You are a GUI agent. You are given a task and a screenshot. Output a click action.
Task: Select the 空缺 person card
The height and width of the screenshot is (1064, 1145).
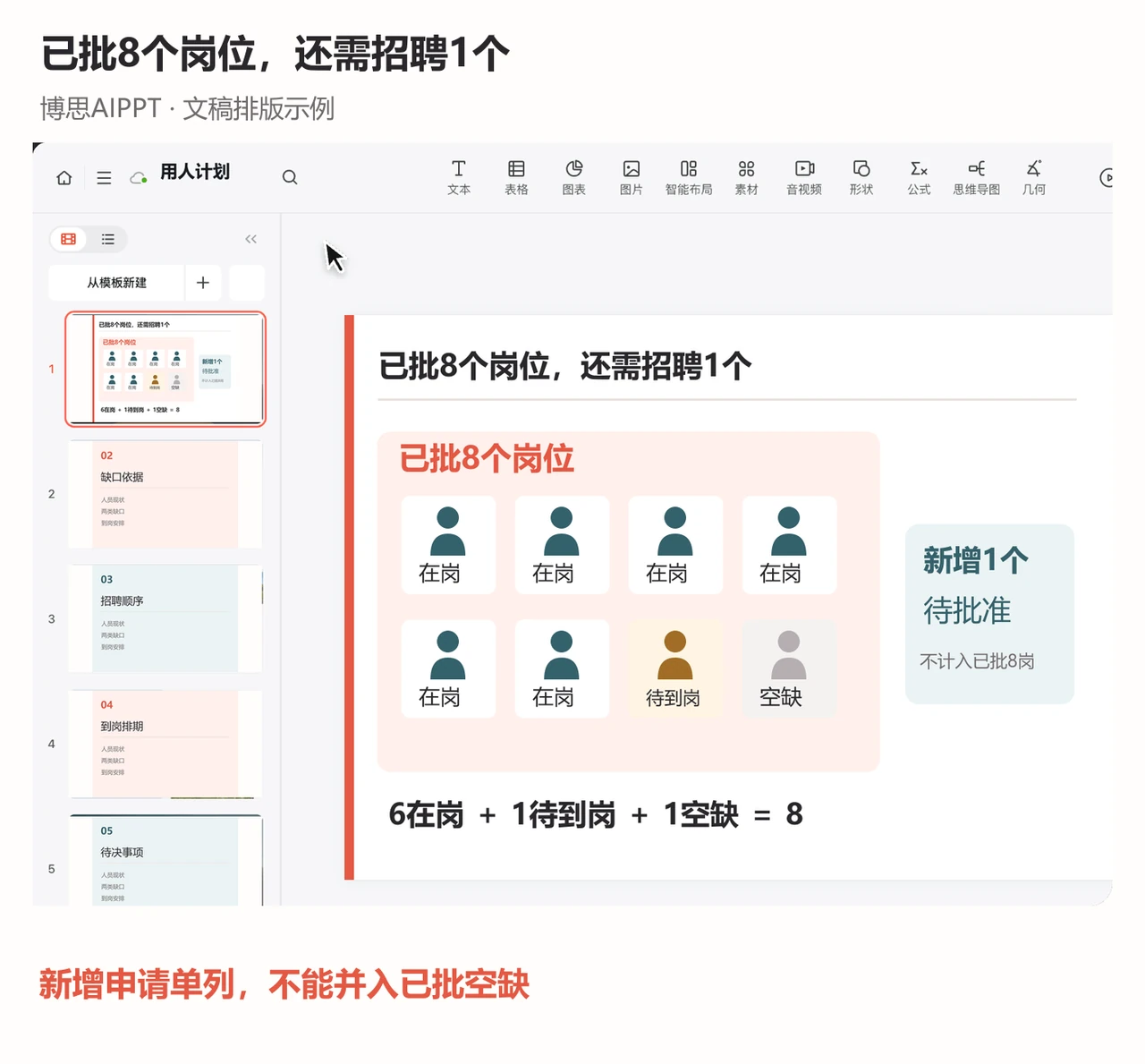[x=789, y=668]
